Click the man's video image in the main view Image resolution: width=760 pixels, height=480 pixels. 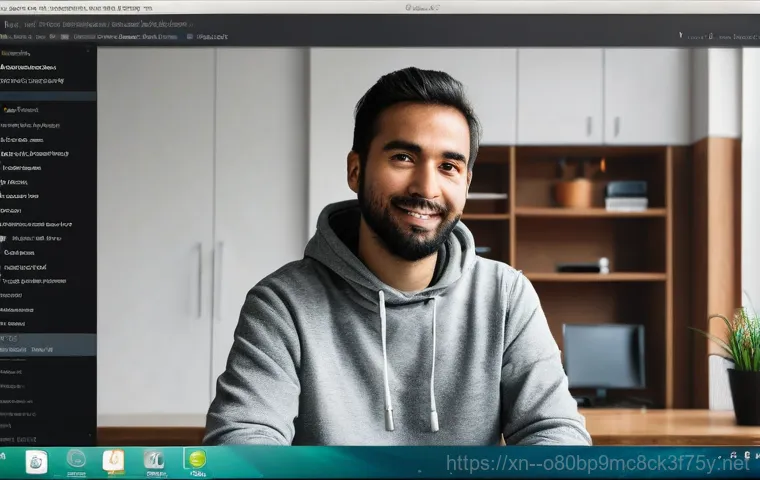tap(400, 250)
